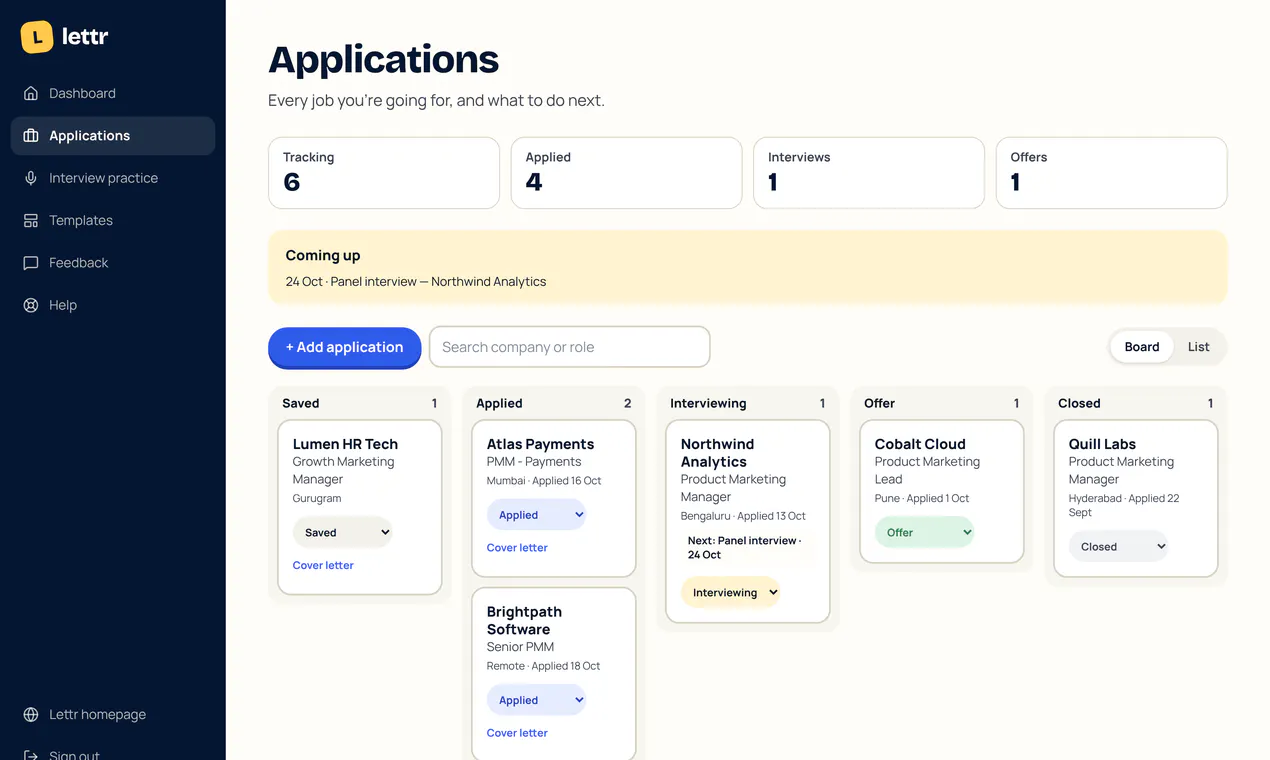The height and width of the screenshot is (760, 1270).
Task: Open Atlas Payments cover letter link
Action: 517,548
